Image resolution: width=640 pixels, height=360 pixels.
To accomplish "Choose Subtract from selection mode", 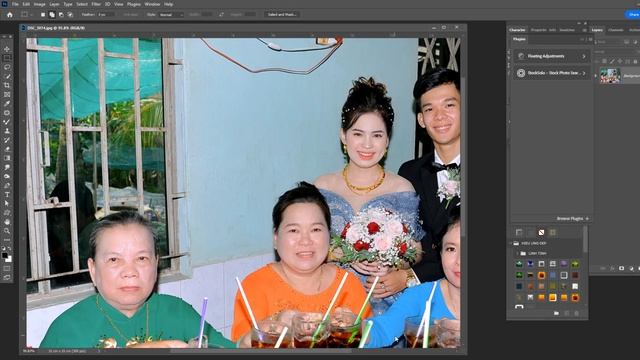I will 61,14.
